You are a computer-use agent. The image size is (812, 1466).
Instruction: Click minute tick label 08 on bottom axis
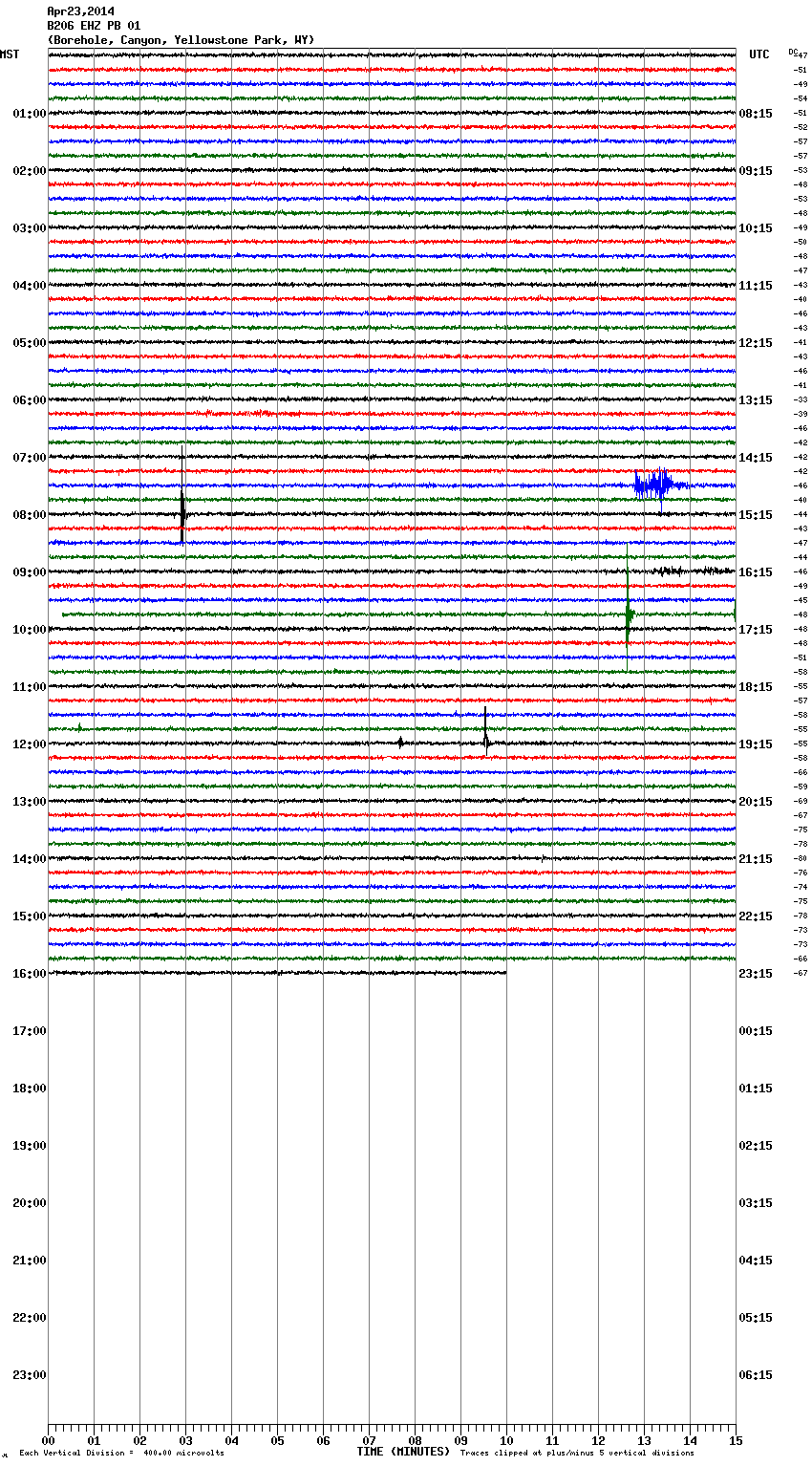pyautogui.click(x=415, y=1440)
